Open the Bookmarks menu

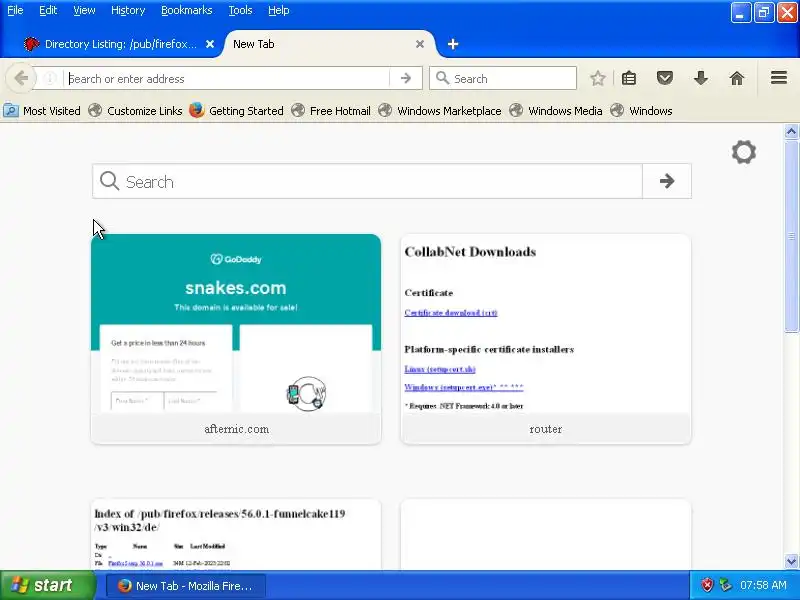click(x=186, y=10)
